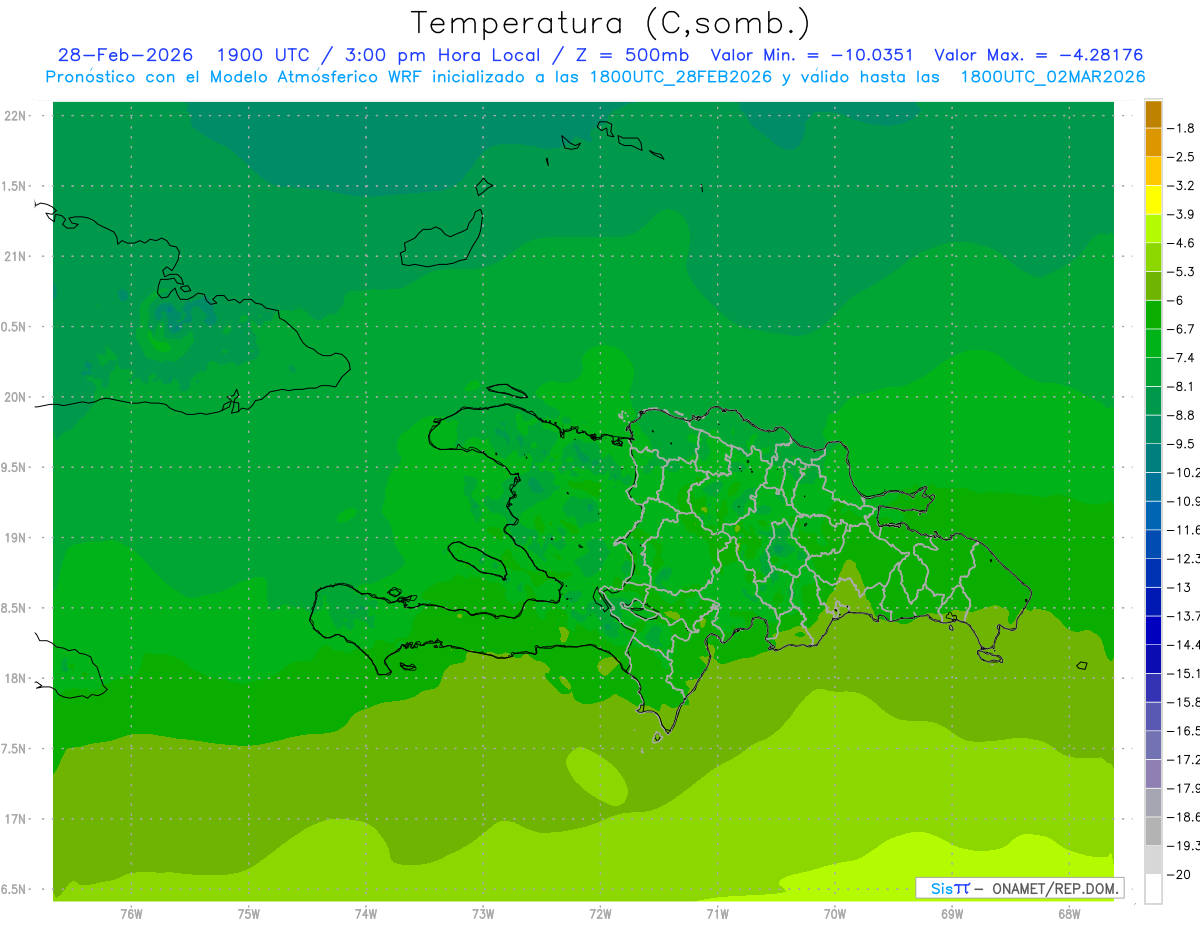The height and width of the screenshot is (927, 1200).
Task: Click the "18N" latitude axis label
Action: [x=16, y=678]
